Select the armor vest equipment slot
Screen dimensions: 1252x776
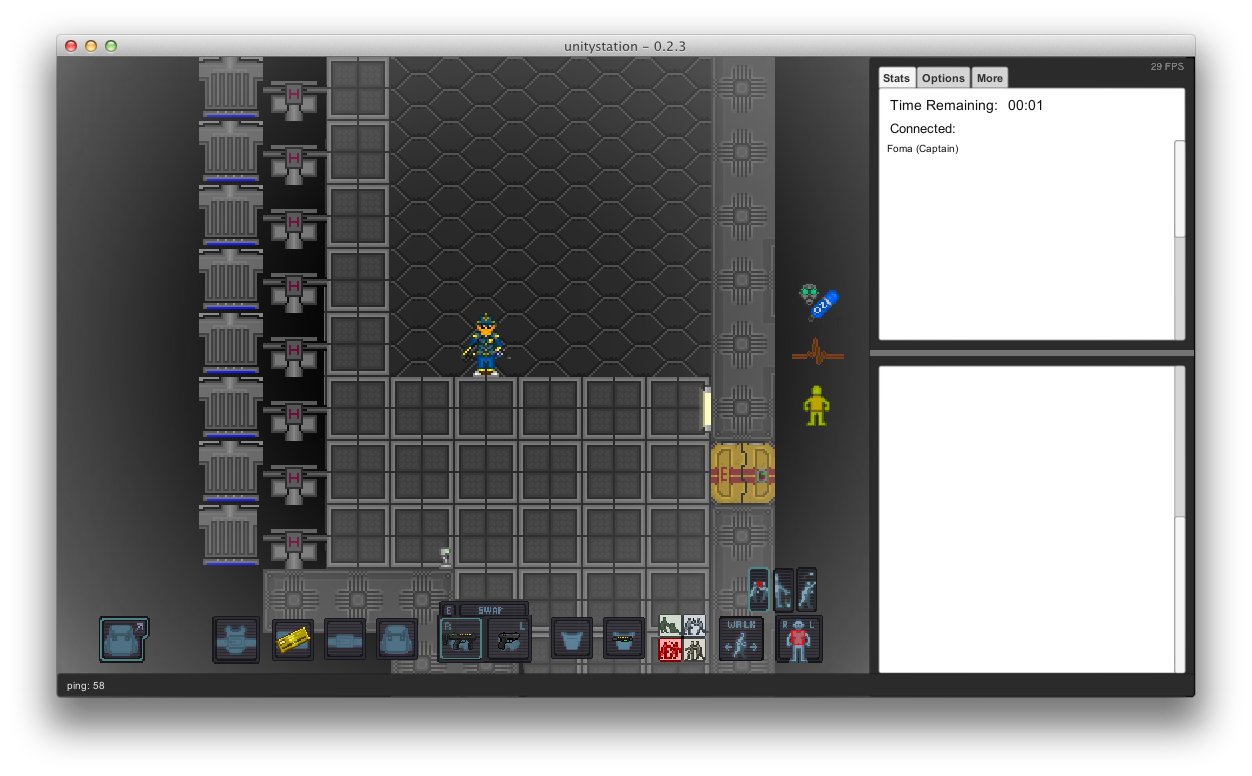(x=236, y=638)
